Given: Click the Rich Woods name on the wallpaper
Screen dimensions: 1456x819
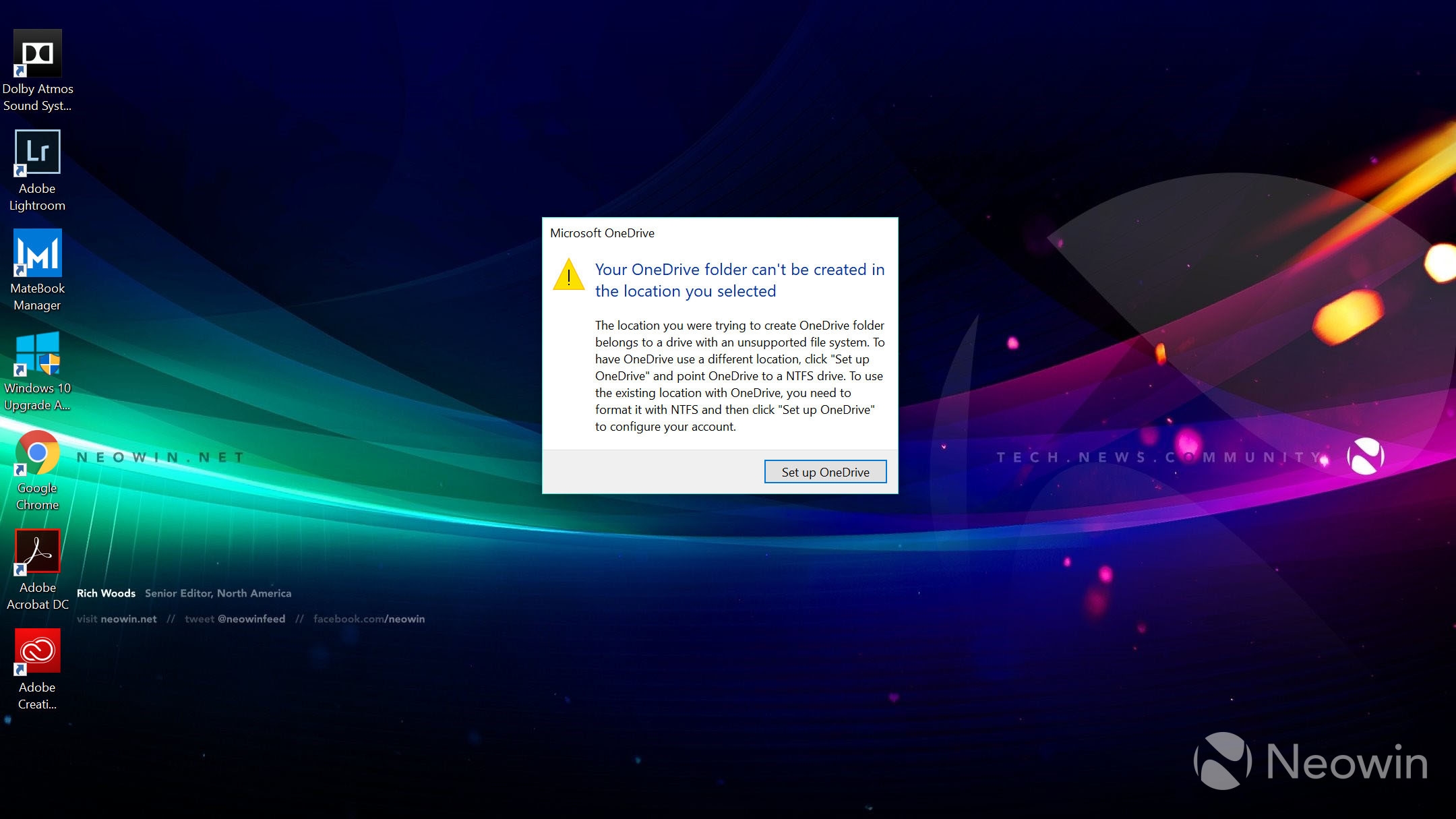Looking at the screenshot, I should point(106,593).
